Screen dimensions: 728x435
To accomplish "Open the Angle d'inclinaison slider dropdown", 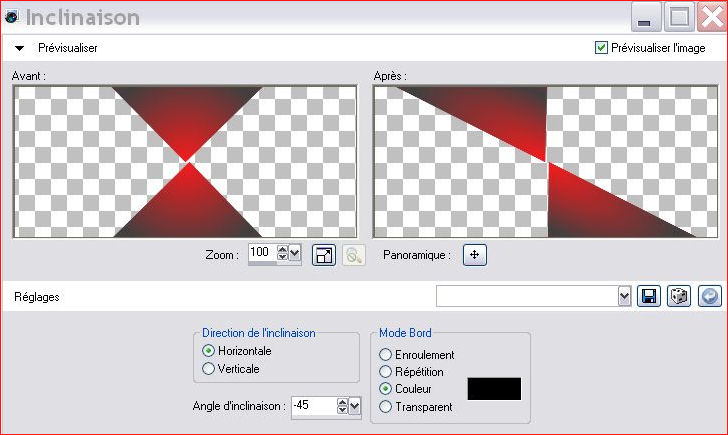I will click(354, 406).
